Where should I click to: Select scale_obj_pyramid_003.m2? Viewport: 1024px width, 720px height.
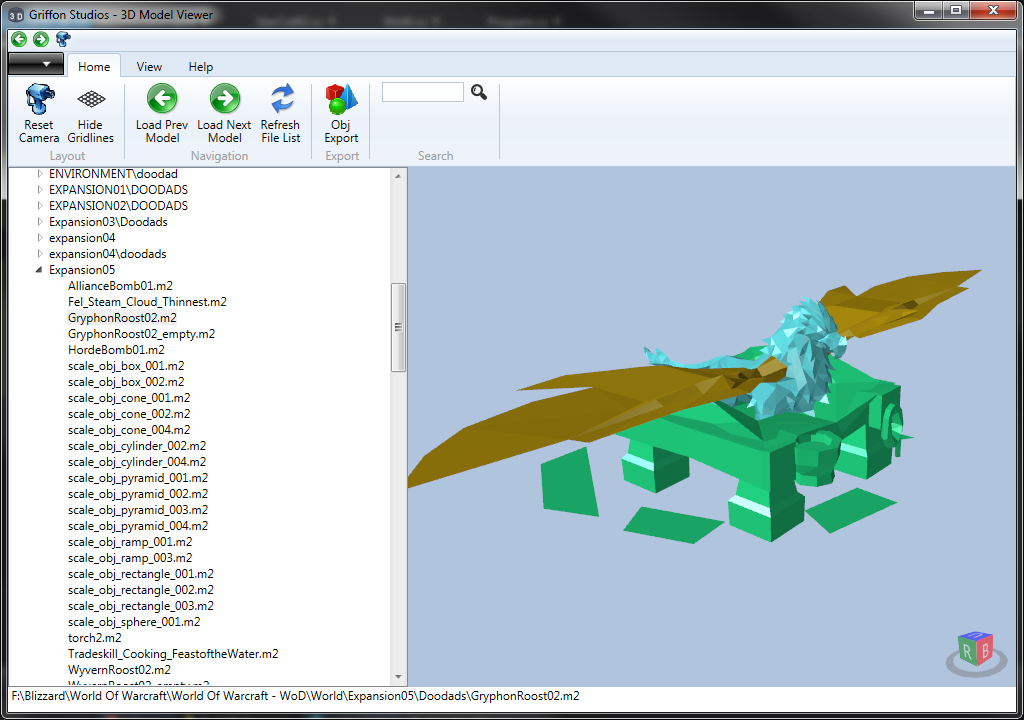(x=138, y=510)
